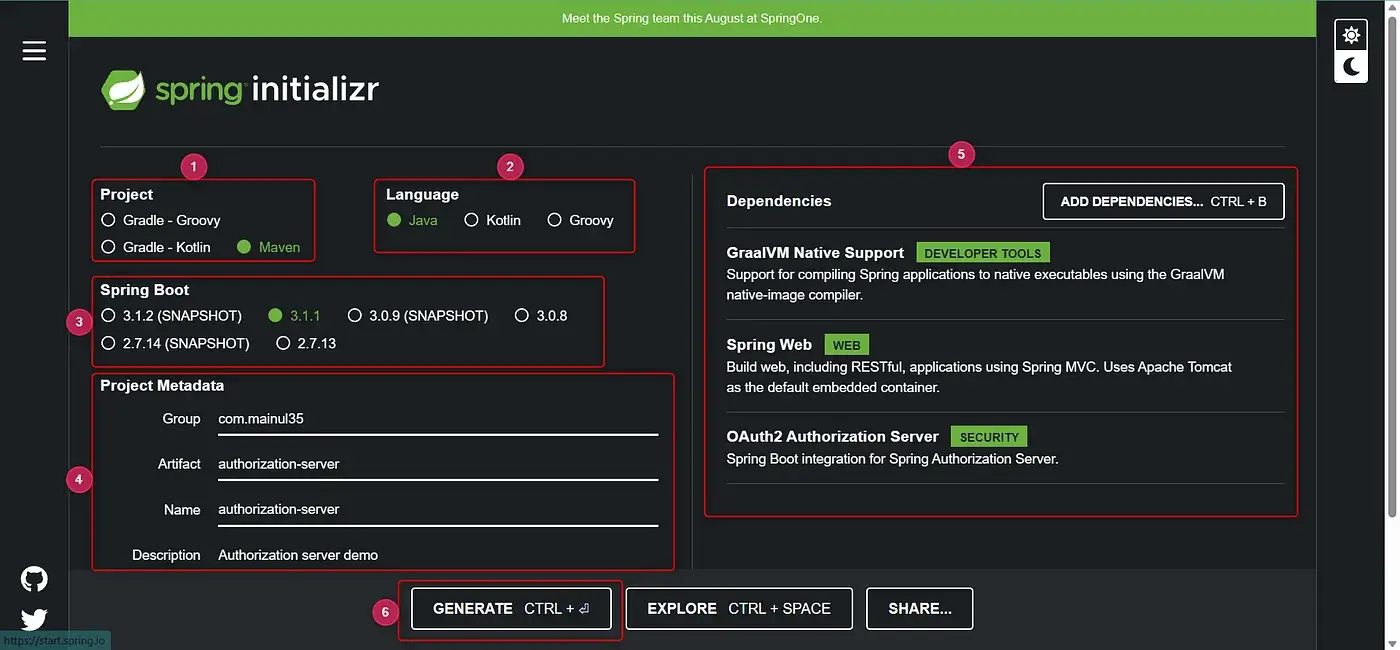The height and width of the screenshot is (650, 1400).
Task: Click the Name input field
Action: click(438, 509)
